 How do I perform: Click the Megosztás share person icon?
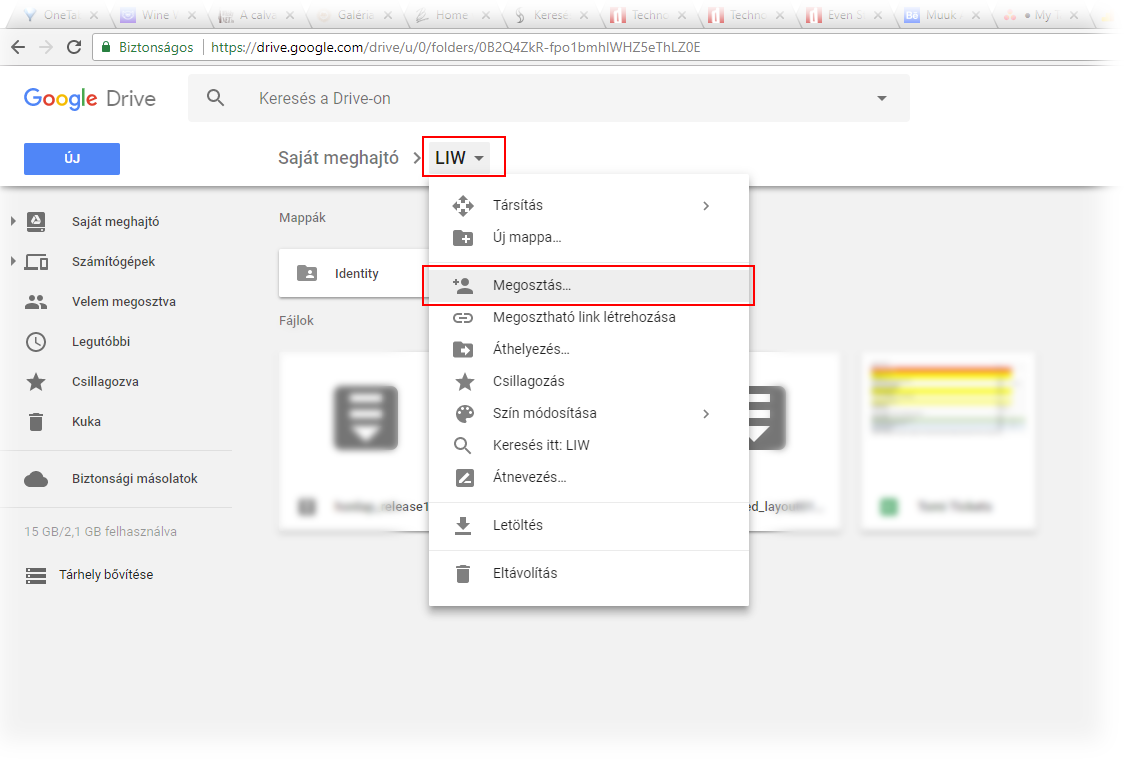point(463,285)
